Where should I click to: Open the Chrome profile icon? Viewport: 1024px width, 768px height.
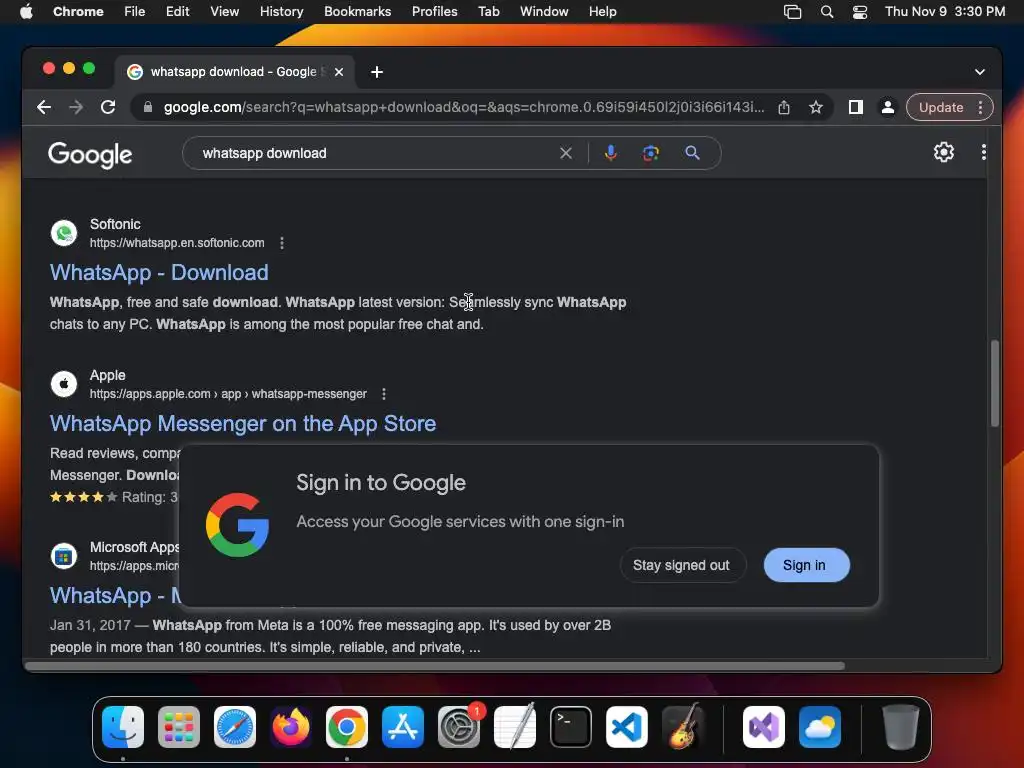click(x=888, y=107)
